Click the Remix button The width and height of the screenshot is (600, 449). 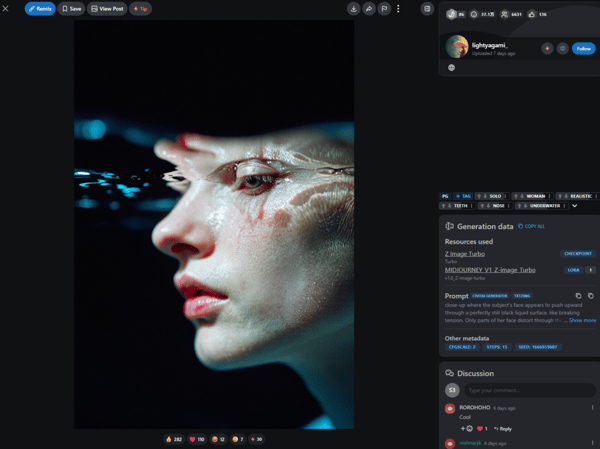coord(40,9)
